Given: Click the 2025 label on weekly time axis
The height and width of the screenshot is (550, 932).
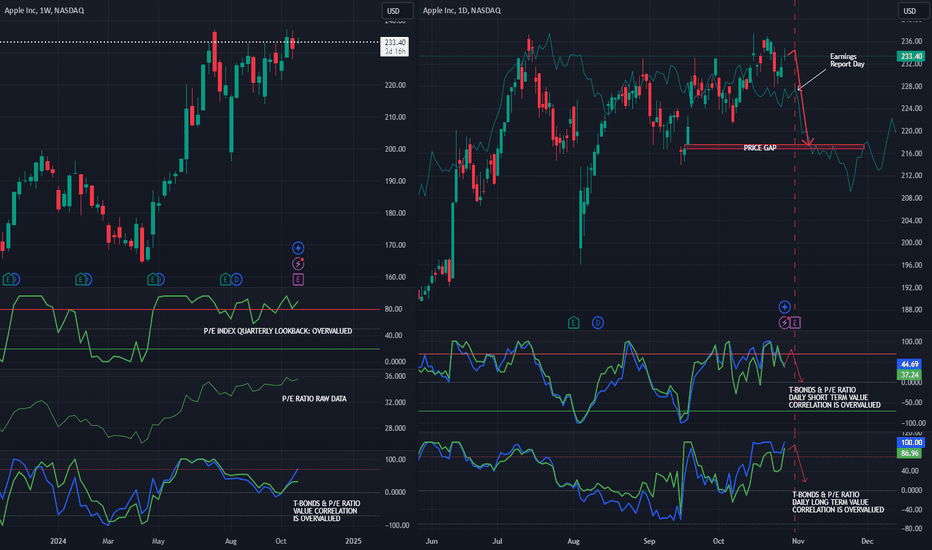Looking at the screenshot, I should click(353, 541).
